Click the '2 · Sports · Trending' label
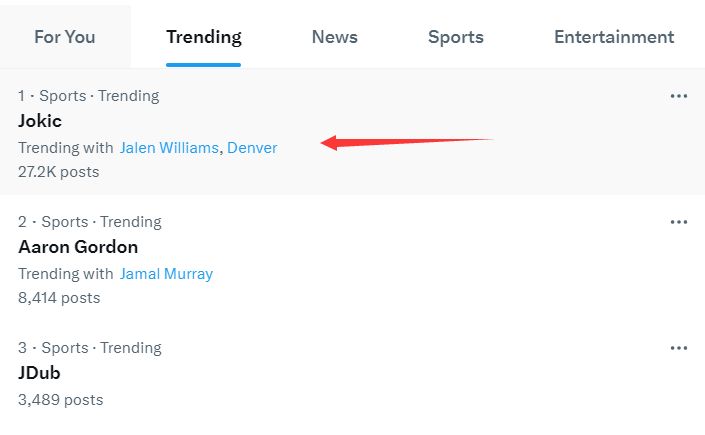Screen dimensions: 705x435 coord(90,222)
